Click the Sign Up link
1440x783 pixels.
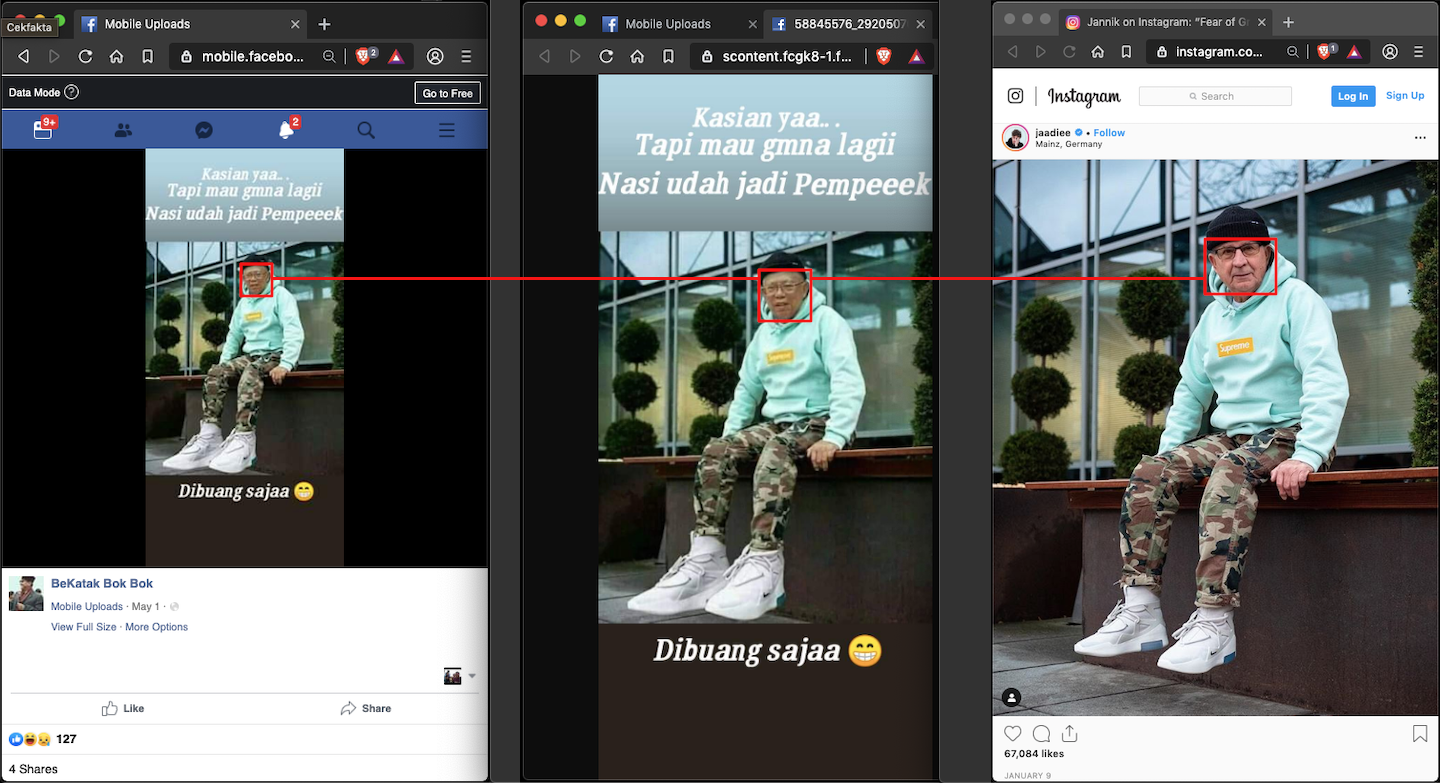pyautogui.click(x=1404, y=96)
